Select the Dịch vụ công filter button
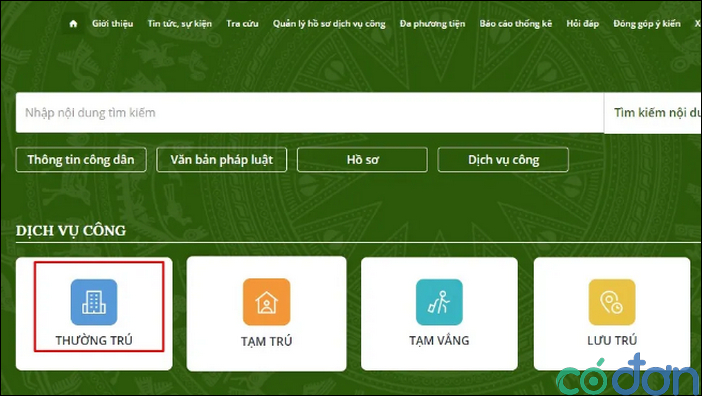 pos(503,160)
